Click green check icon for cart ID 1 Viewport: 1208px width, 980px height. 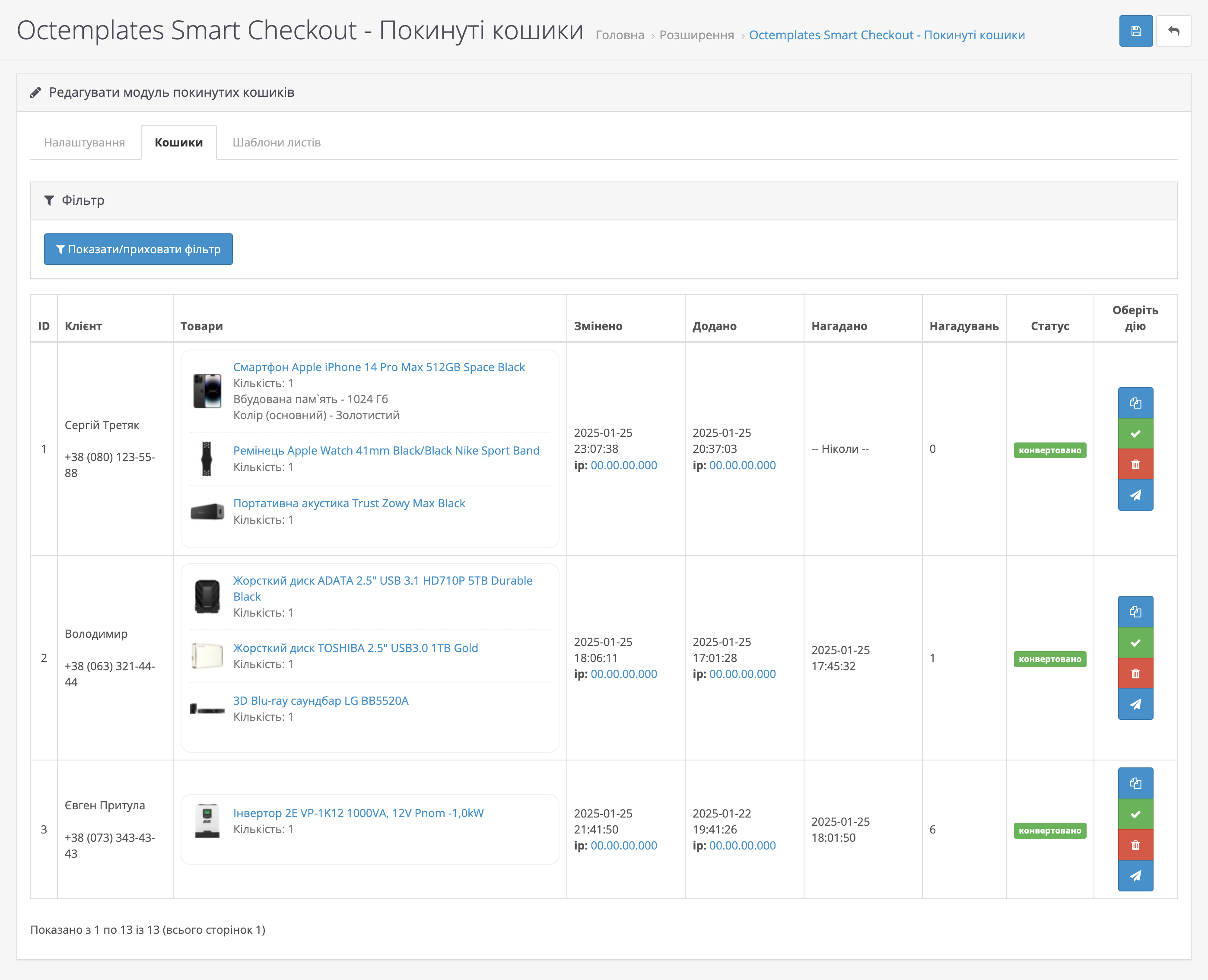pyautogui.click(x=1135, y=433)
